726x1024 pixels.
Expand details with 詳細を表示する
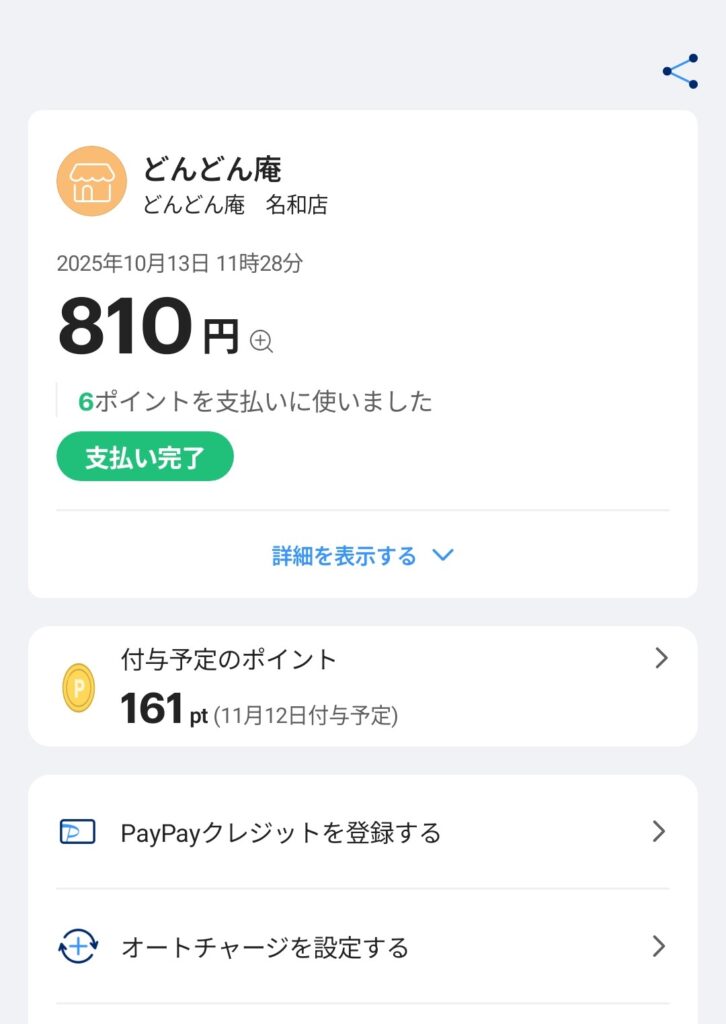(x=344, y=556)
